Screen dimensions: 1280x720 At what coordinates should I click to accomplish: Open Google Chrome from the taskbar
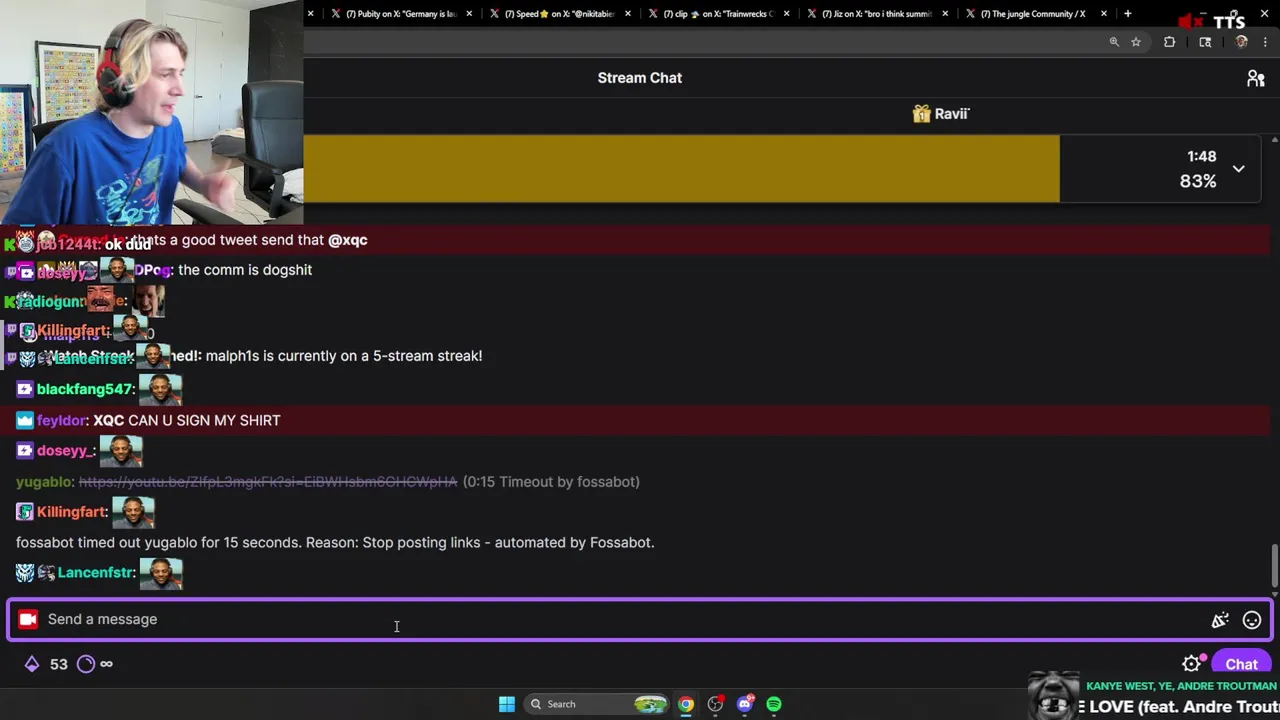point(685,704)
